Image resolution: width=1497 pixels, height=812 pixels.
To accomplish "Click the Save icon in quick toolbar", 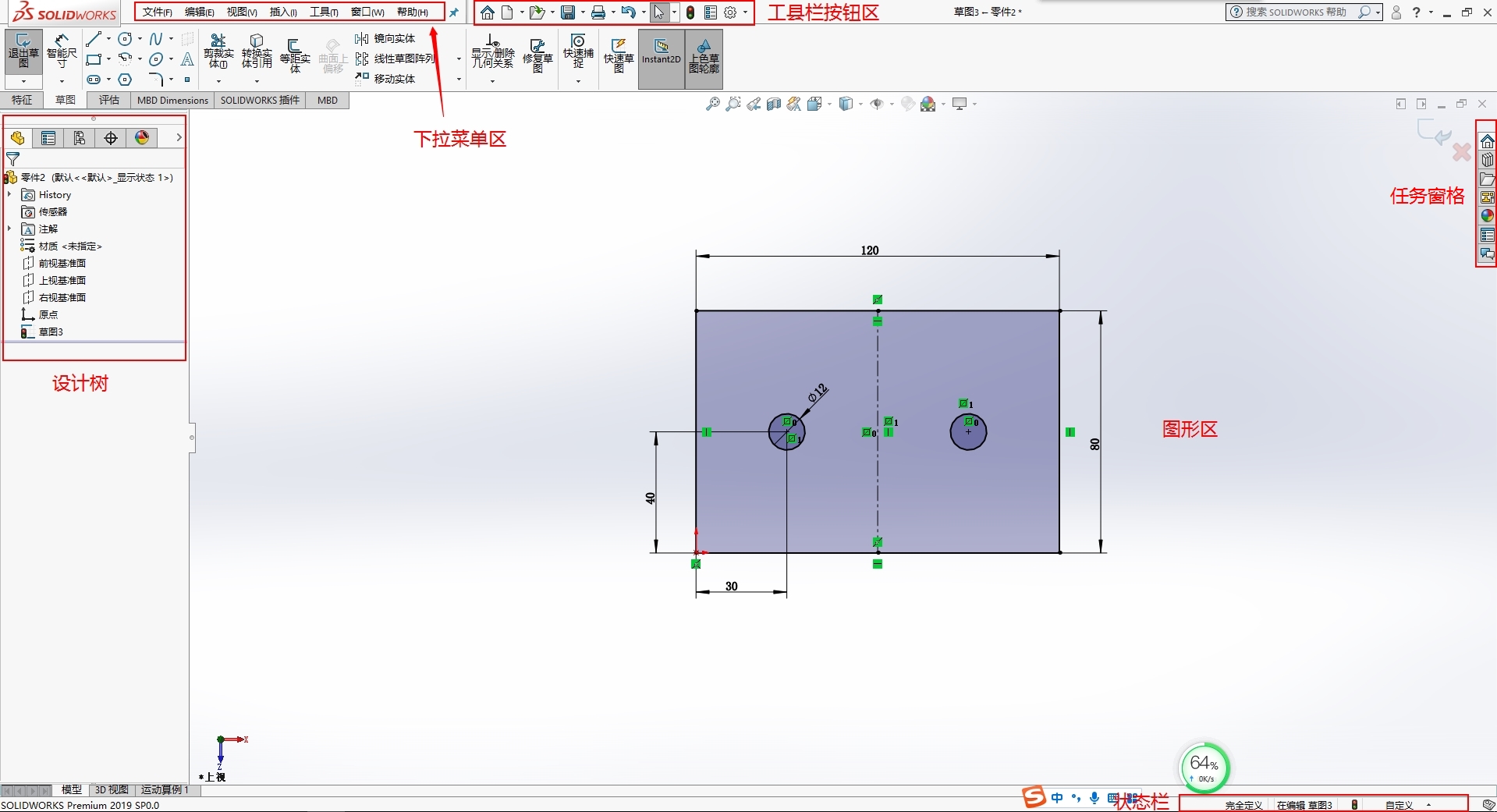I will (568, 12).
